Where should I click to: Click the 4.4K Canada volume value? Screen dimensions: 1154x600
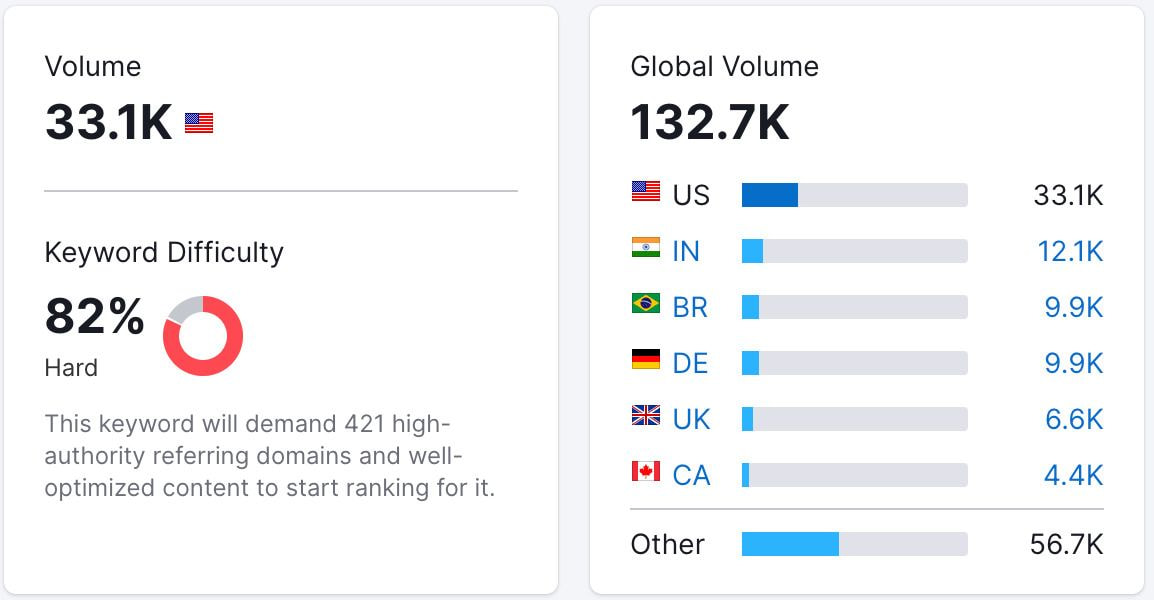click(x=1074, y=475)
